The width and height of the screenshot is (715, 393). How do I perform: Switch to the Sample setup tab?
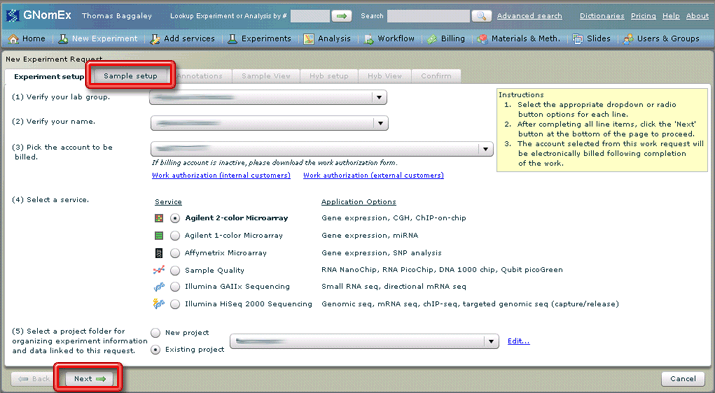pyautogui.click(x=130, y=76)
